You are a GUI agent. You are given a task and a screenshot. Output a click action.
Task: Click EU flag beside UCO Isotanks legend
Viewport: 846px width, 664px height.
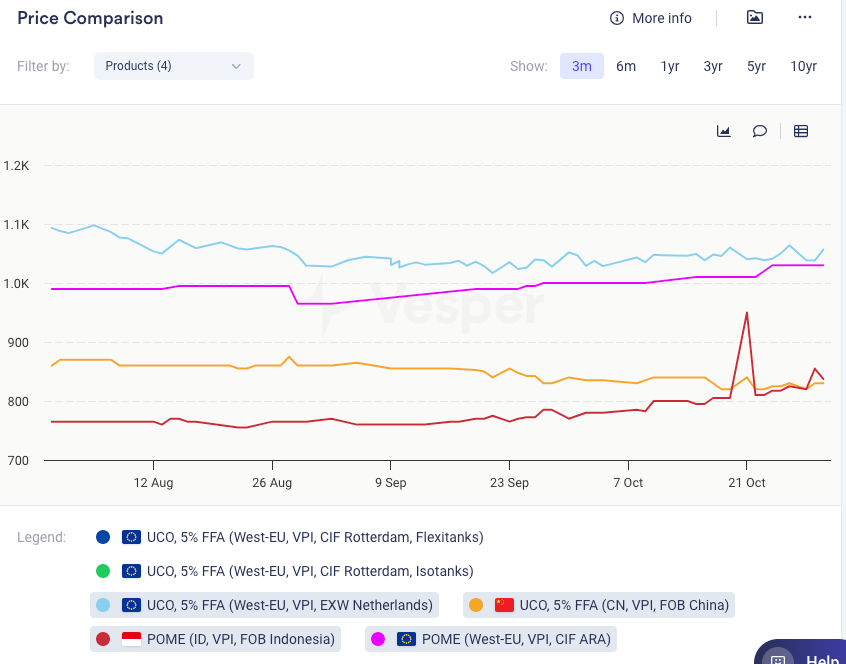tap(131, 571)
